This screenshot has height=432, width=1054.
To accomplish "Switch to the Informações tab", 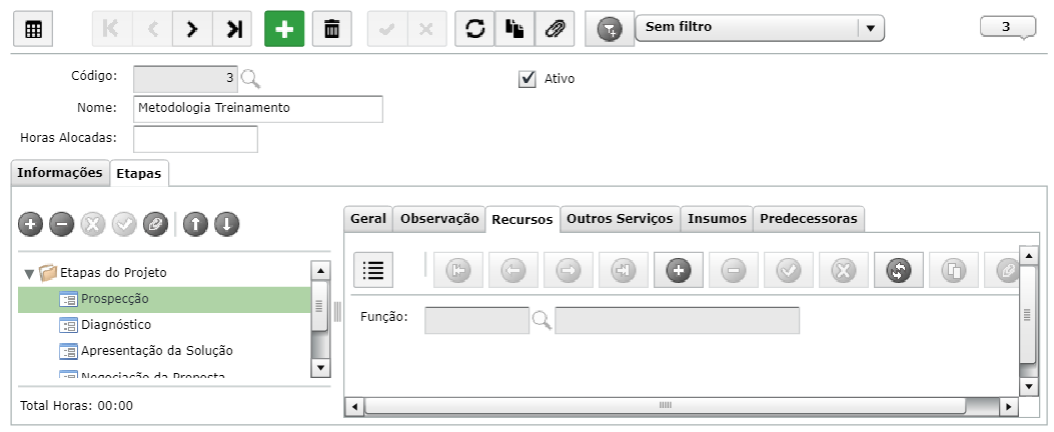I will (x=60, y=173).
